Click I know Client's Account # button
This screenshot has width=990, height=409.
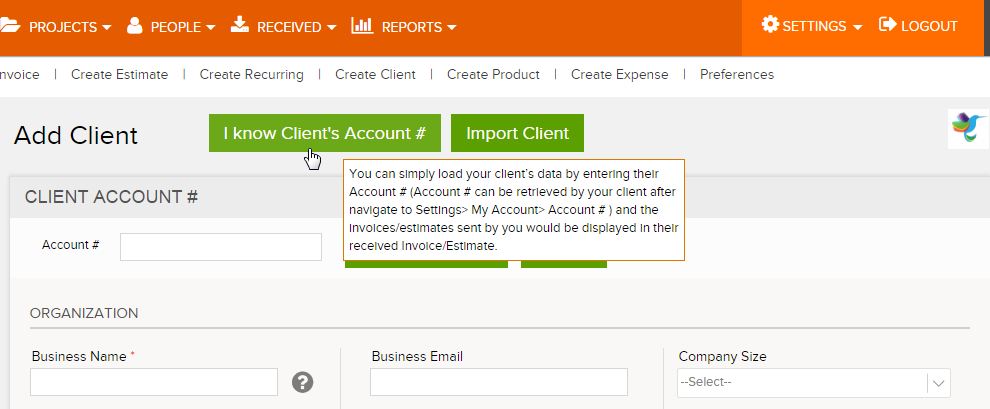324,133
